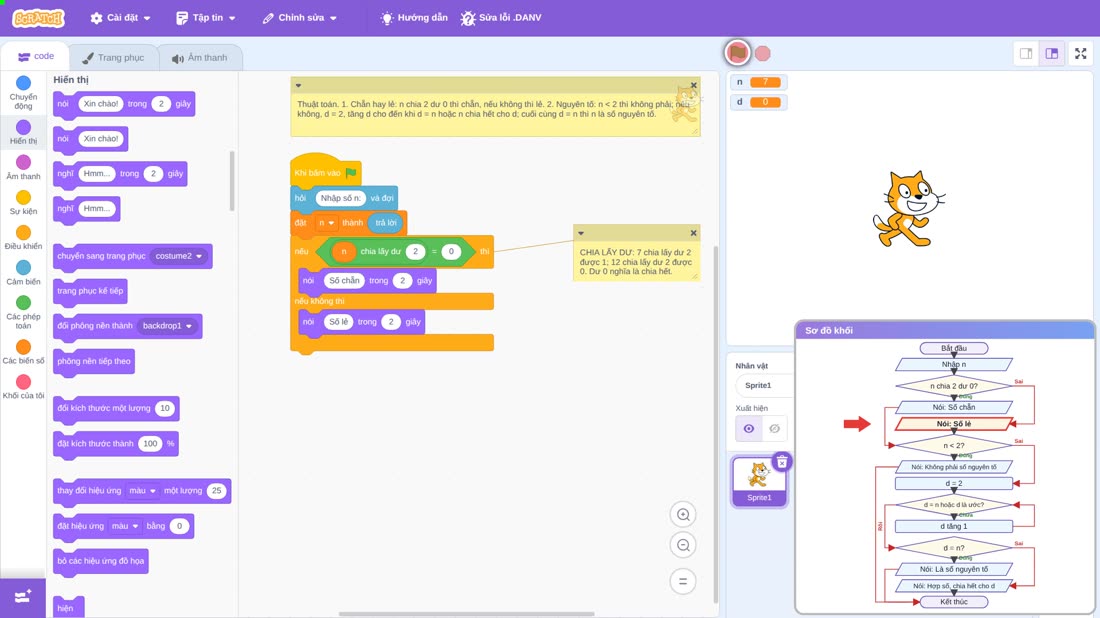Screen dimensions: 1100x618
Task: Switch to the Trang phục tab
Action: tap(113, 58)
